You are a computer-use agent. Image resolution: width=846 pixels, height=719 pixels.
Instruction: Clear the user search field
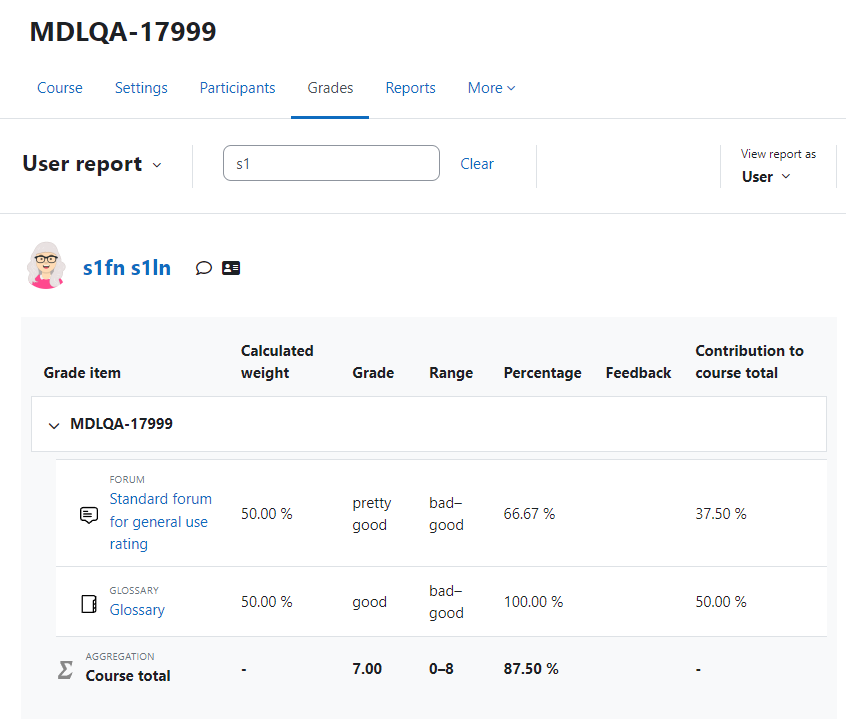coord(477,163)
